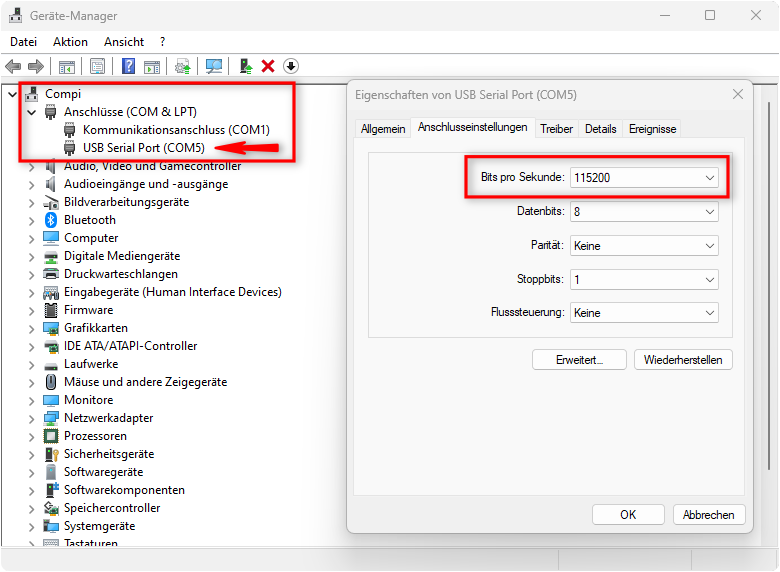Open the Parität dropdown

(x=644, y=246)
